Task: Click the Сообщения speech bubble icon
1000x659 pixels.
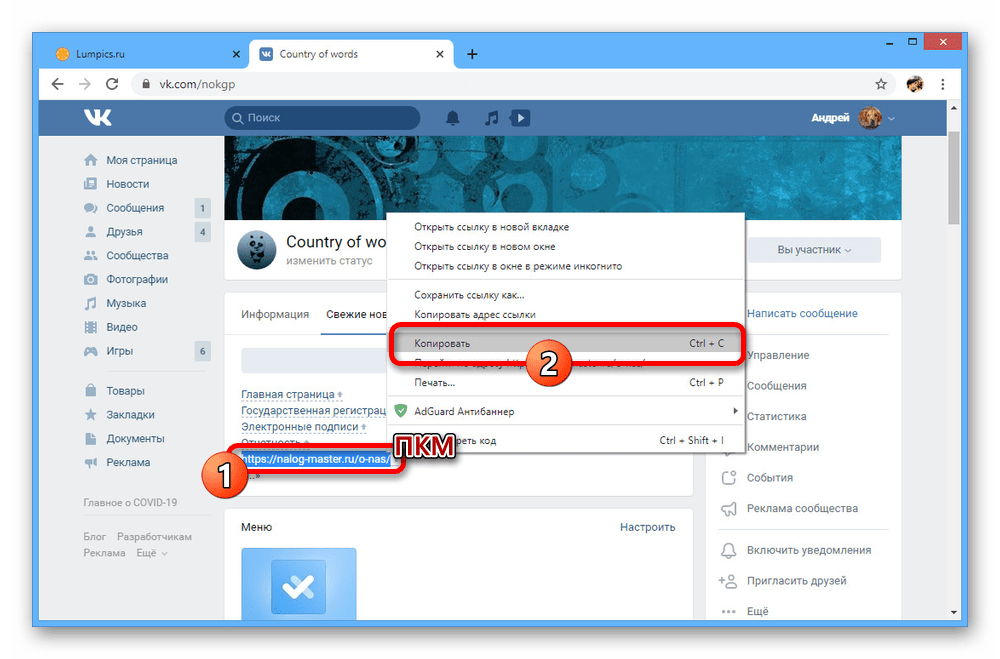Action: tap(91, 208)
